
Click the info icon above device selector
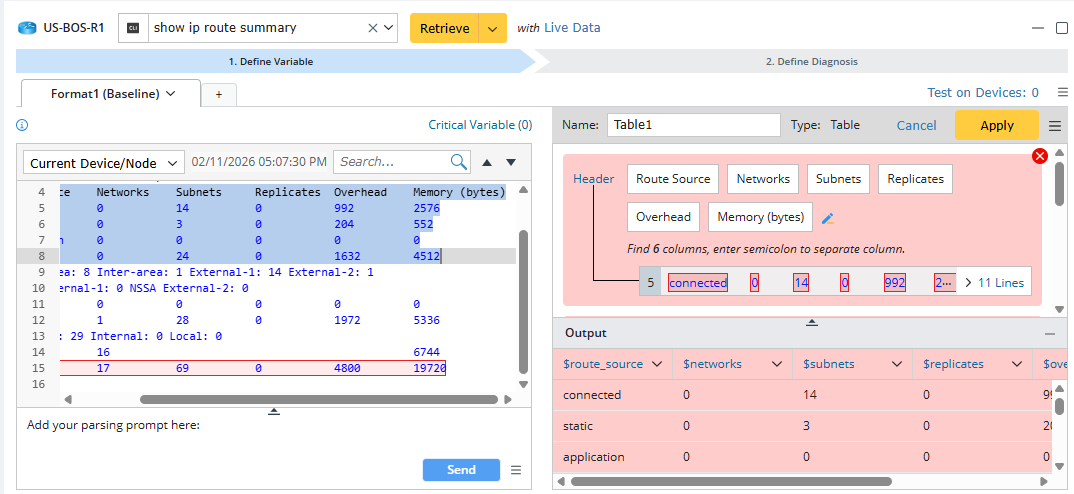tap(22, 125)
